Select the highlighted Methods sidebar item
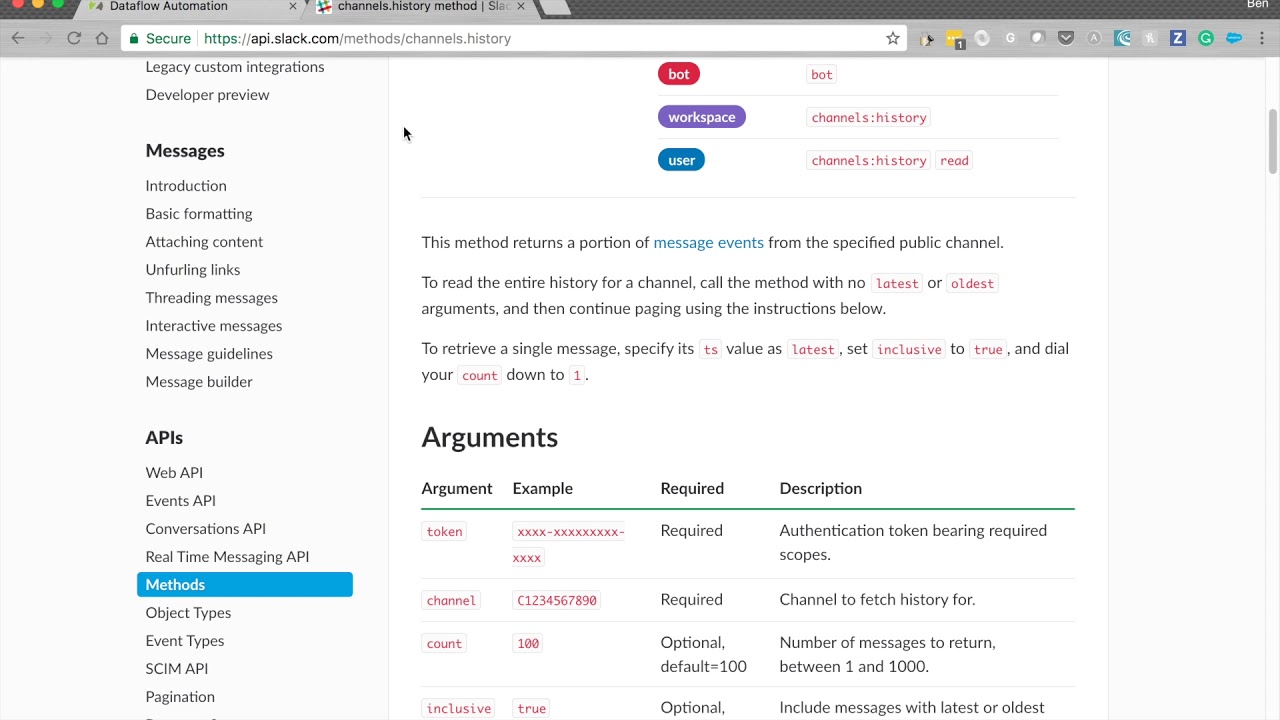 (x=245, y=585)
